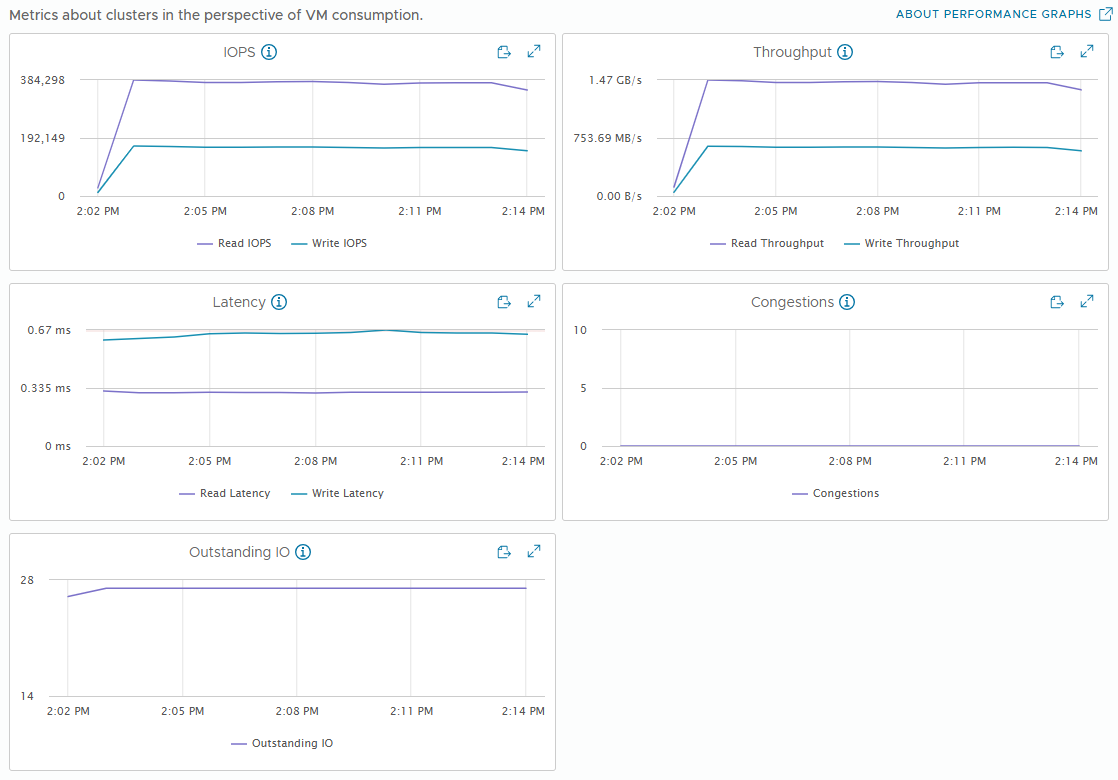Click the 0.67 ms axis label
Image resolution: width=1118 pixels, height=780 pixels.
click(49, 330)
